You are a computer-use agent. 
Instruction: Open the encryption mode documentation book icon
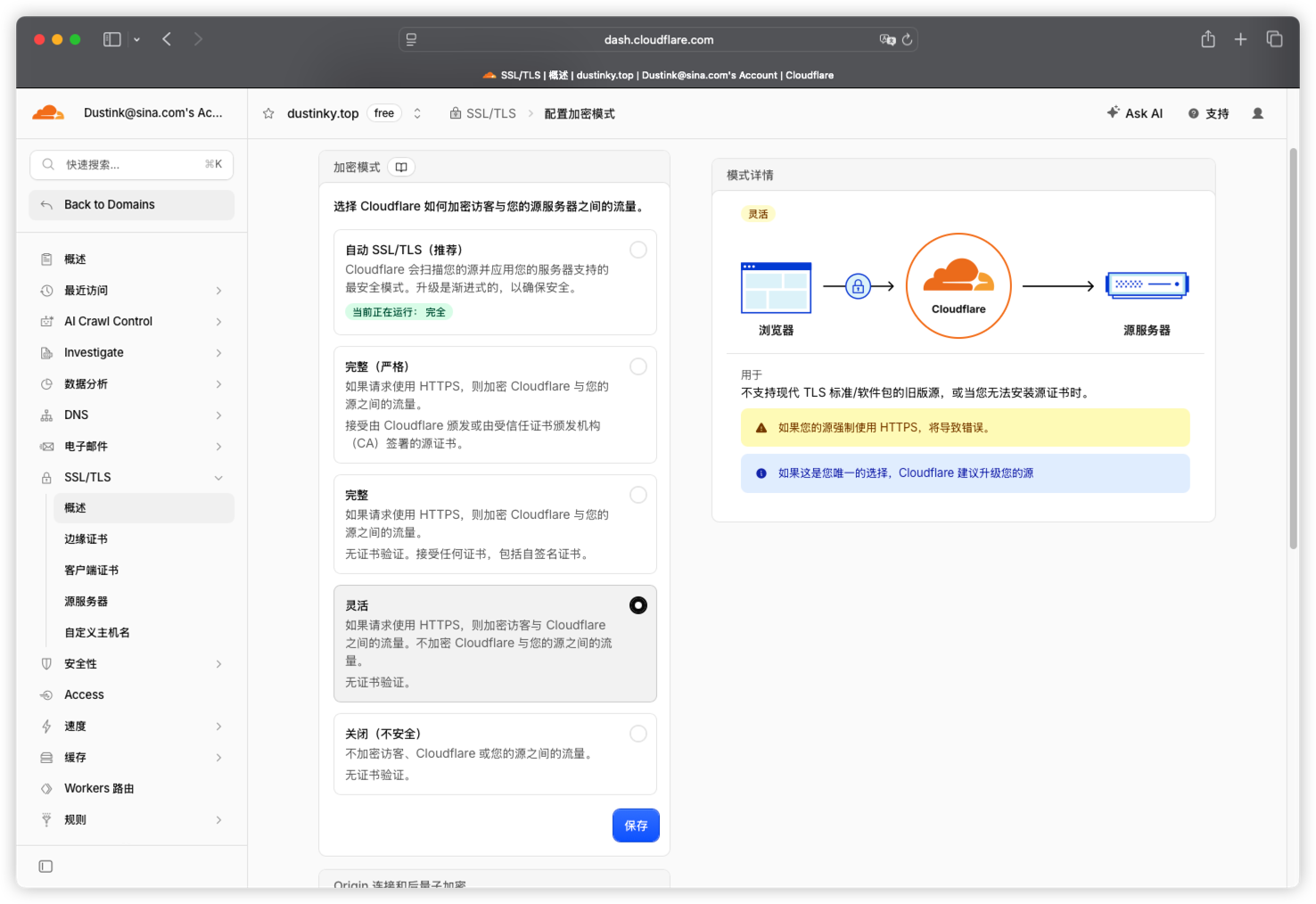click(x=401, y=167)
